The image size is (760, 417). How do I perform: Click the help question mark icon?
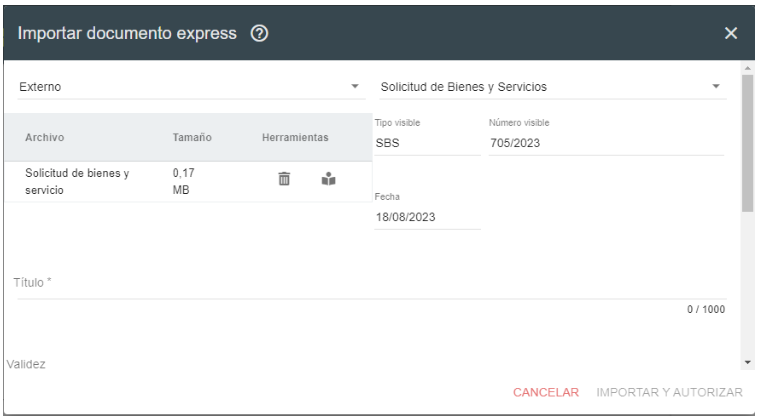[259, 33]
